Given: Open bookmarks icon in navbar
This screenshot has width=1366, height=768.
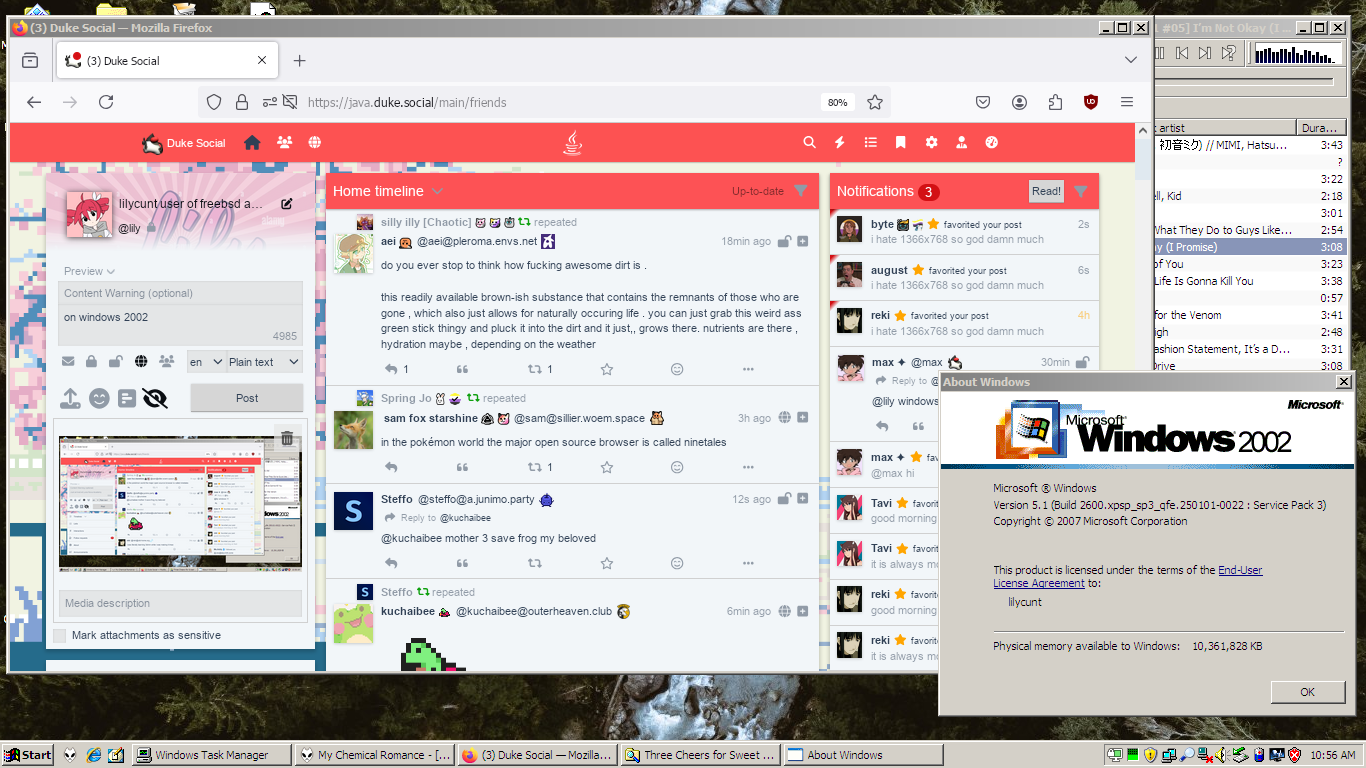Looking at the screenshot, I should coord(901,143).
